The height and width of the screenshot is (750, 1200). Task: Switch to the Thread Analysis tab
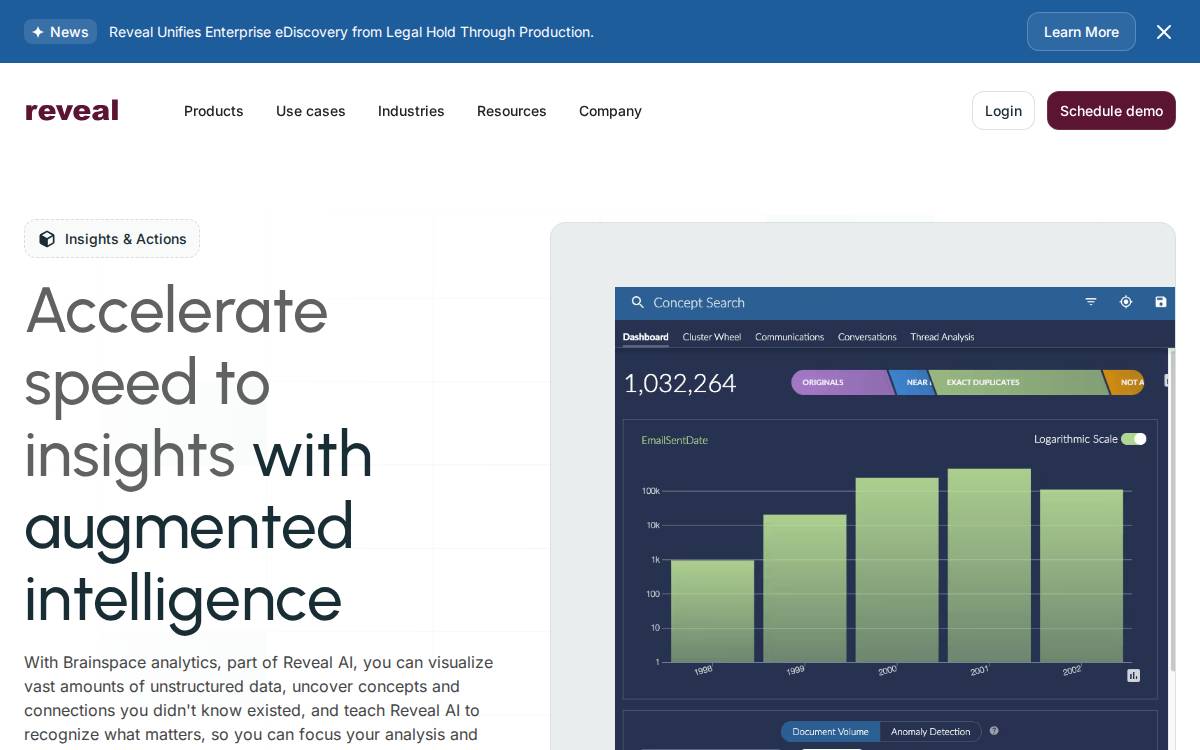(x=942, y=337)
